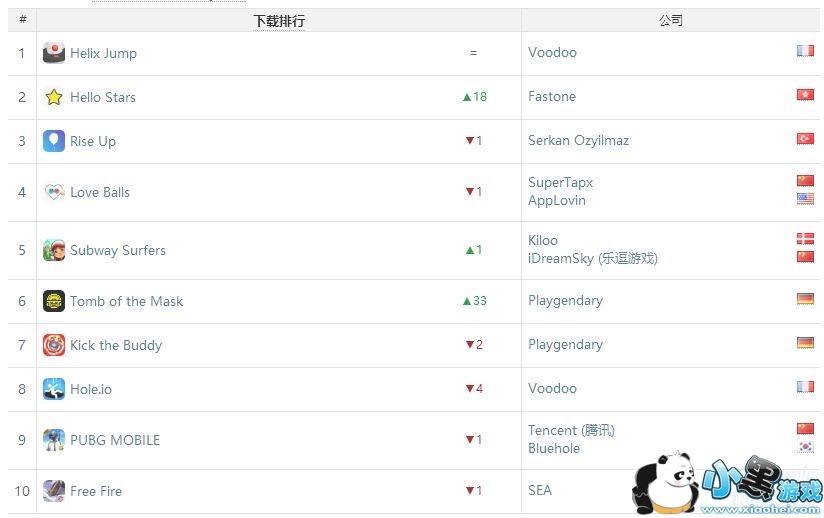The width and height of the screenshot is (824, 518).
Task: Click the Hole.io app icon
Action: (54, 389)
